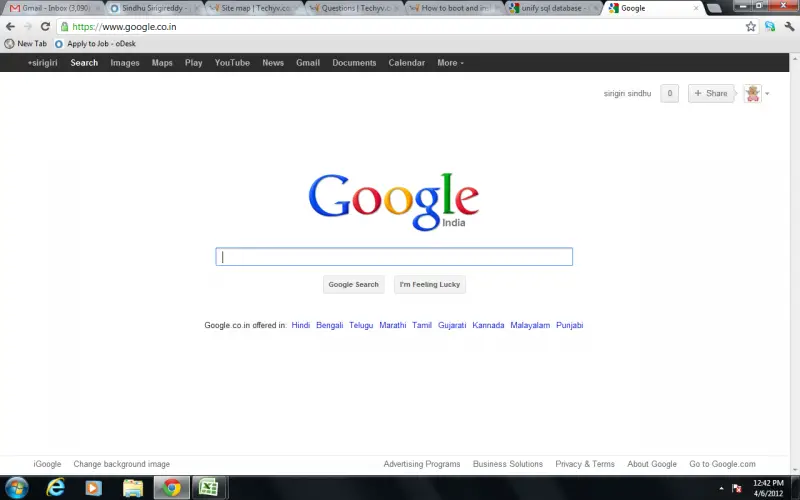The width and height of the screenshot is (800, 500).
Task: Click the profile picture avatar
Action: pos(753,93)
